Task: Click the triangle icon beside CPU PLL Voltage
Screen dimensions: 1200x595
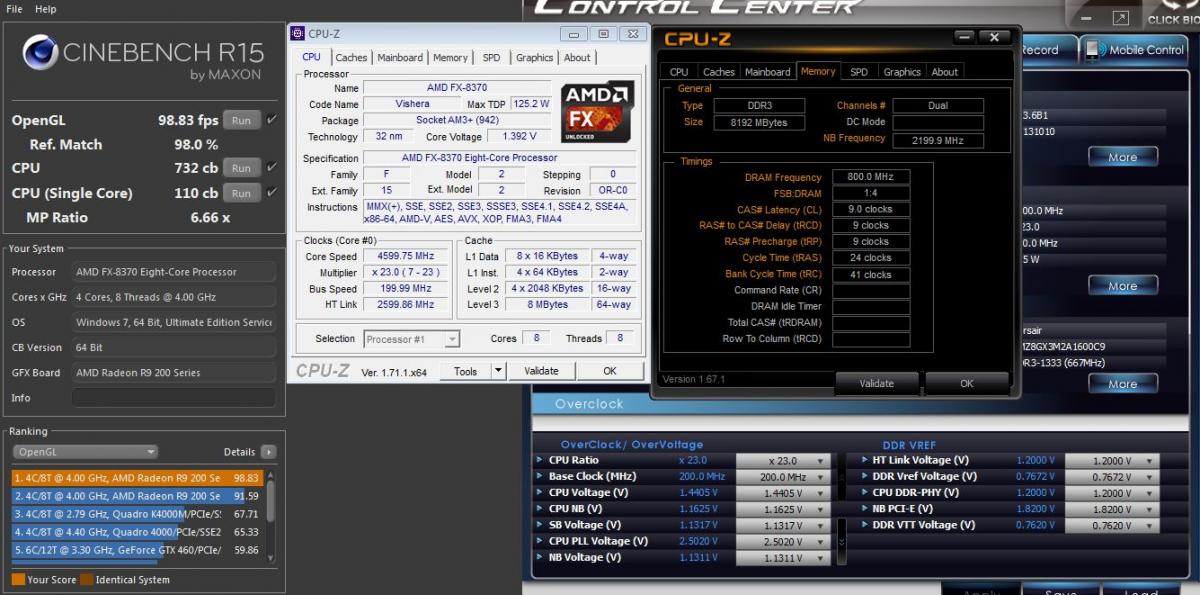Action: click(540, 541)
